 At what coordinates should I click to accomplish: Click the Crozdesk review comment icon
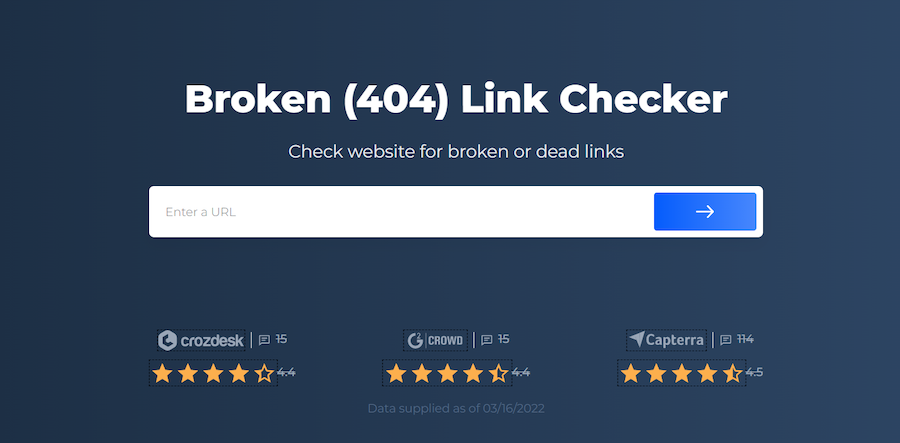[264, 340]
